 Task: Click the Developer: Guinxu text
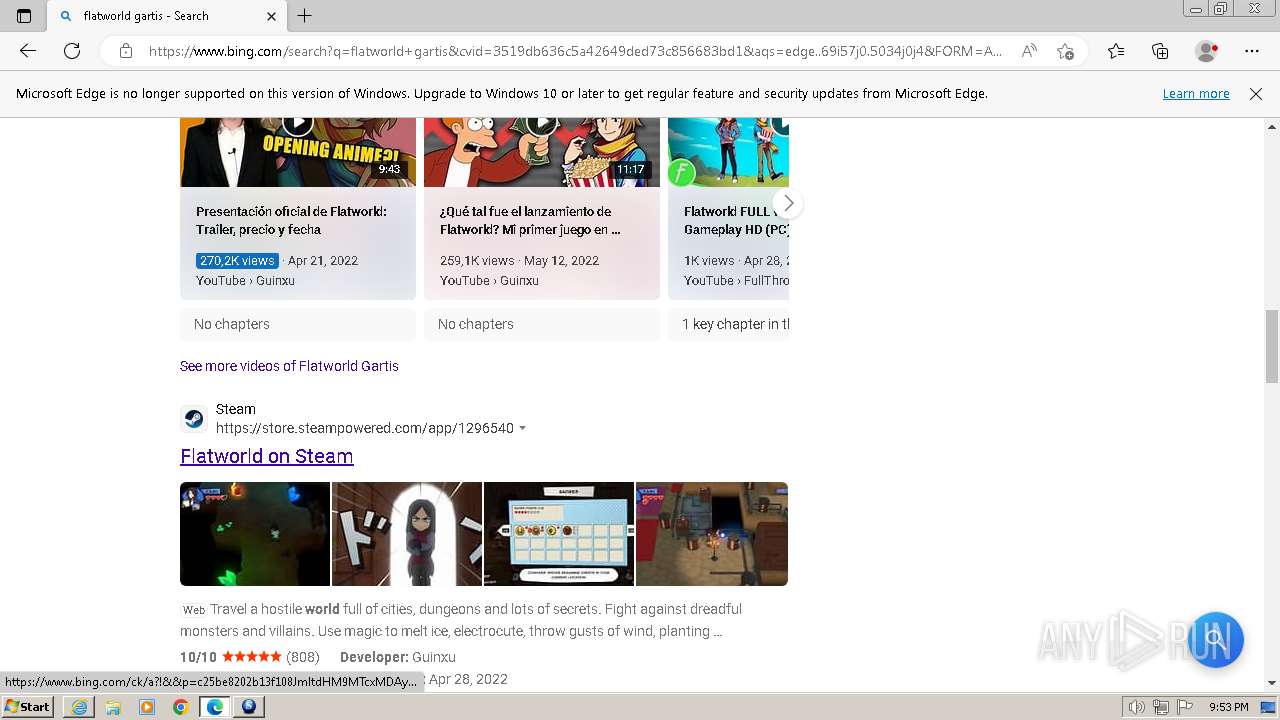click(x=398, y=657)
